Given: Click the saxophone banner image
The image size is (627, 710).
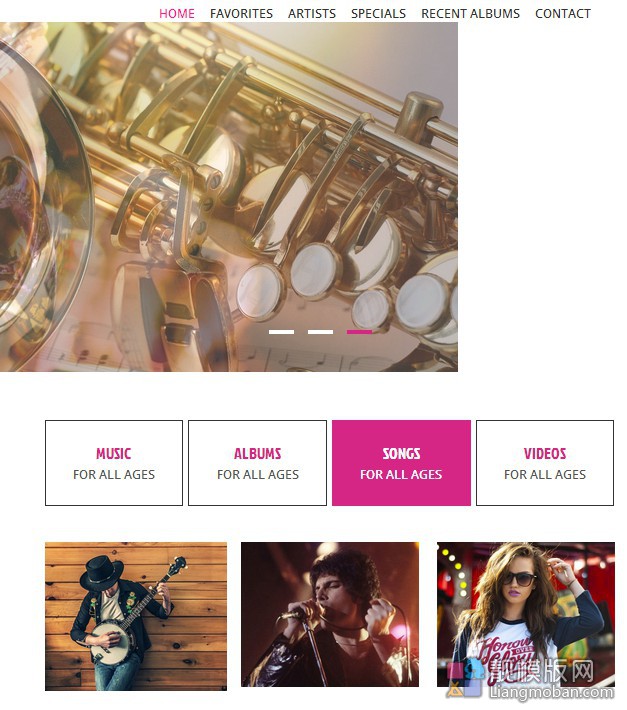Looking at the screenshot, I should (229, 197).
